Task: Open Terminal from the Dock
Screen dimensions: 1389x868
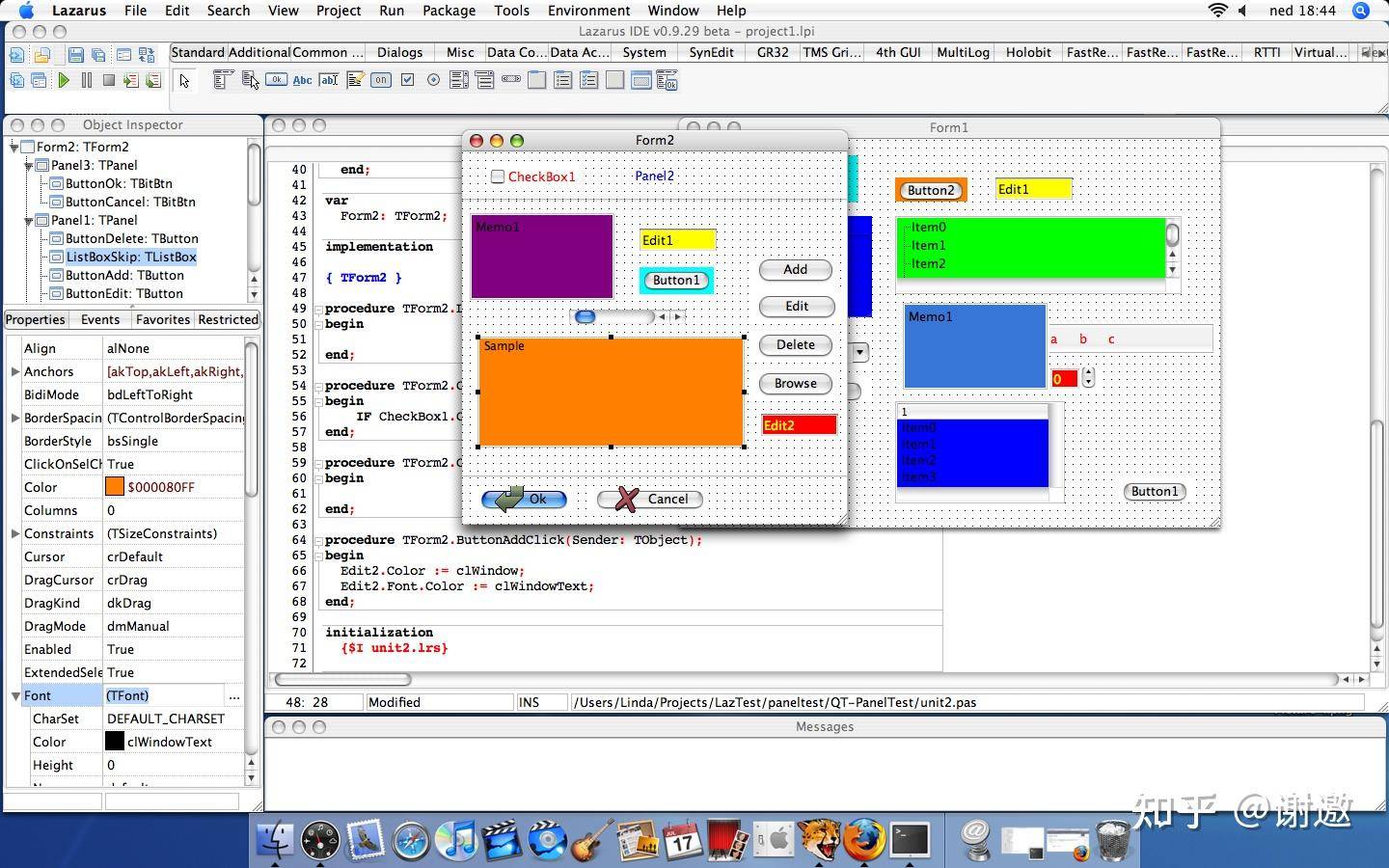Action: (910, 839)
